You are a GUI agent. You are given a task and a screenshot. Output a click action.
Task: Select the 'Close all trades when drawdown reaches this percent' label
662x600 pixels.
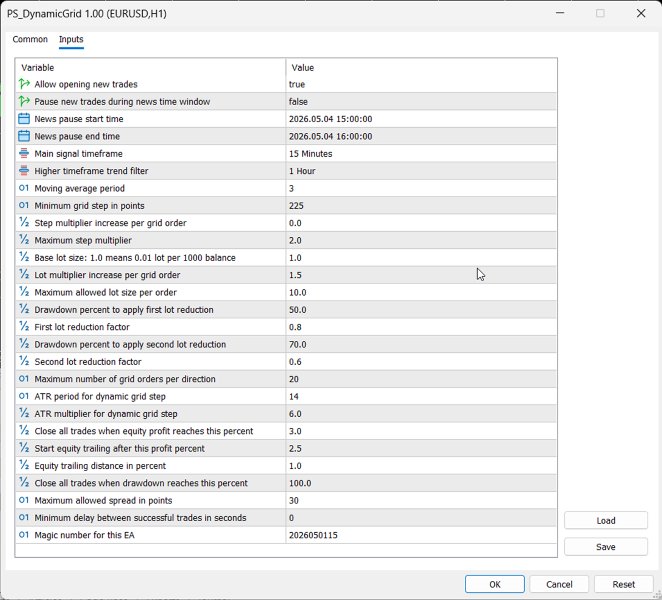pos(141,483)
